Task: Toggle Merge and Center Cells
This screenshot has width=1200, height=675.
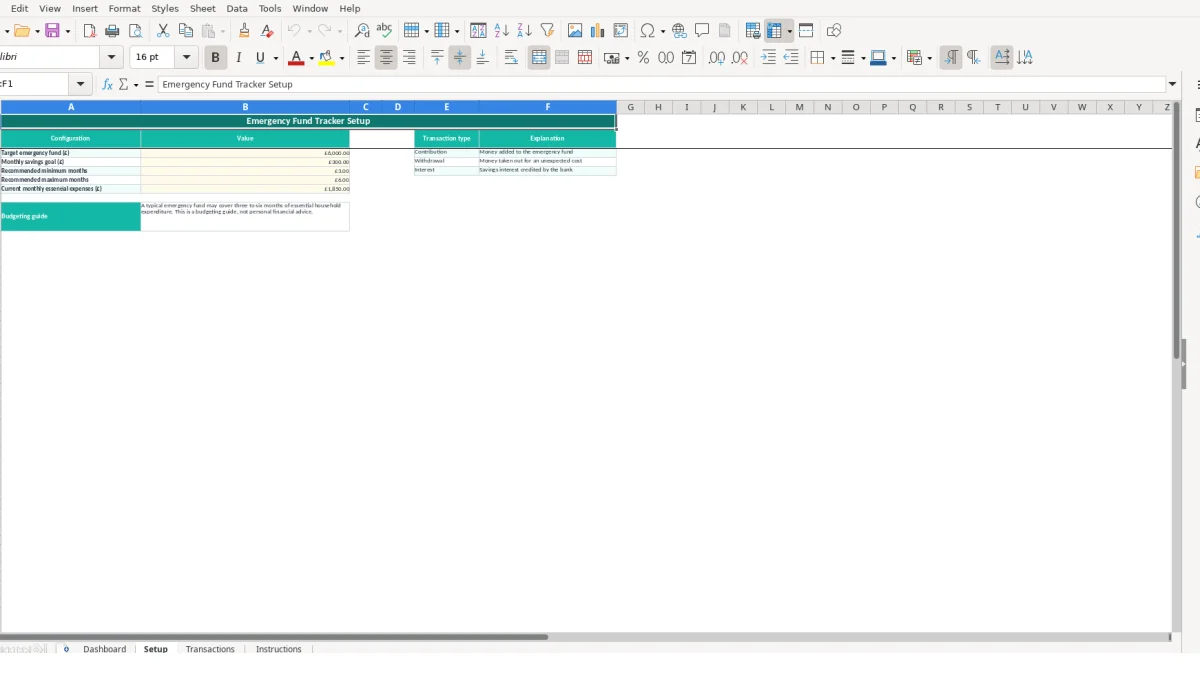Action: coord(539,58)
